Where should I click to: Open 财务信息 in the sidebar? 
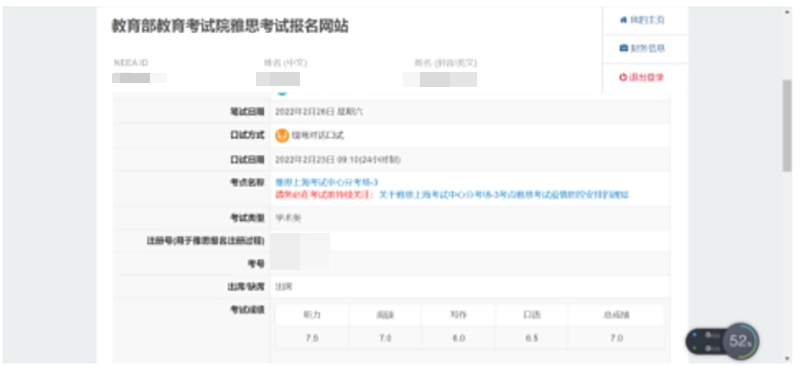(642, 48)
